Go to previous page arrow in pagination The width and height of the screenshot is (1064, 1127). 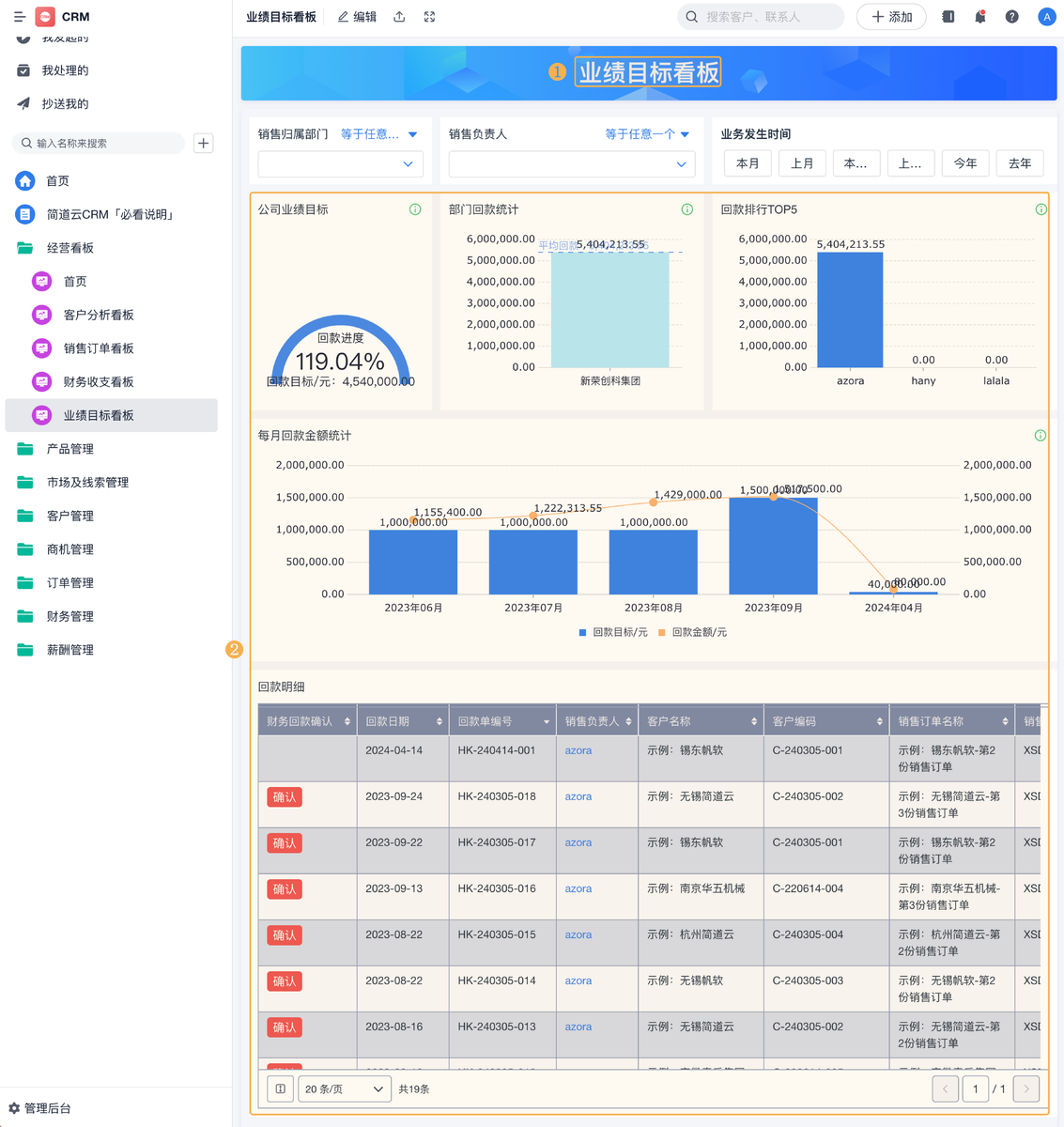point(945,1089)
